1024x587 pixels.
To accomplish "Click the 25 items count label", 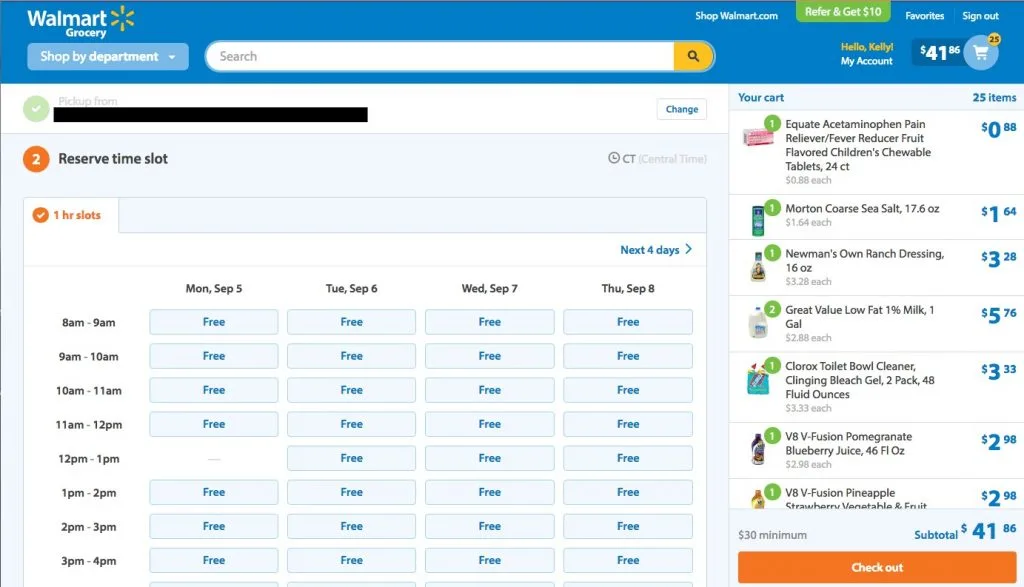I will click(x=994, y=97).
